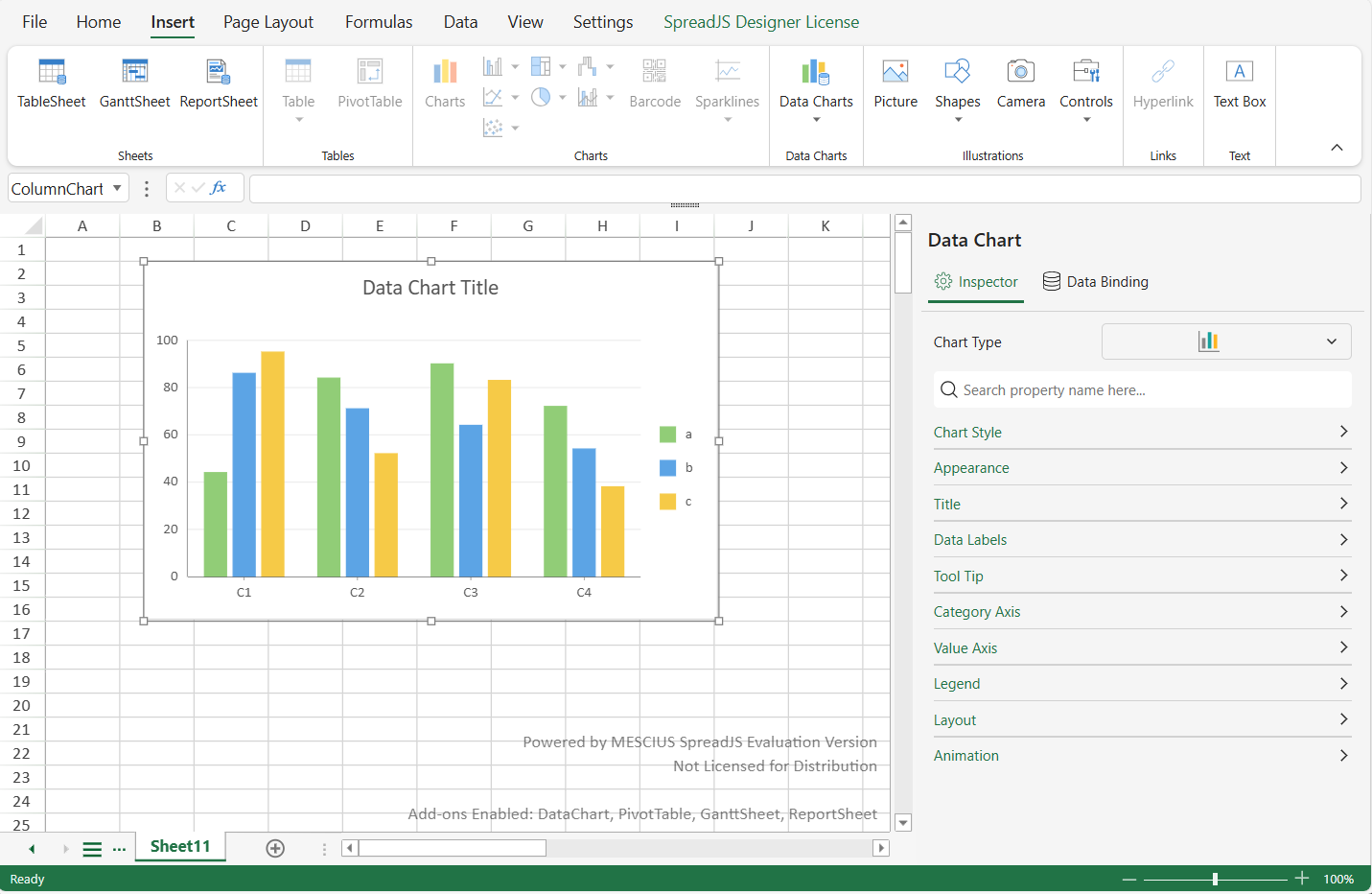Click the zoom slider handle
Screen dimensions: 1372x894
pos(1215,879)
